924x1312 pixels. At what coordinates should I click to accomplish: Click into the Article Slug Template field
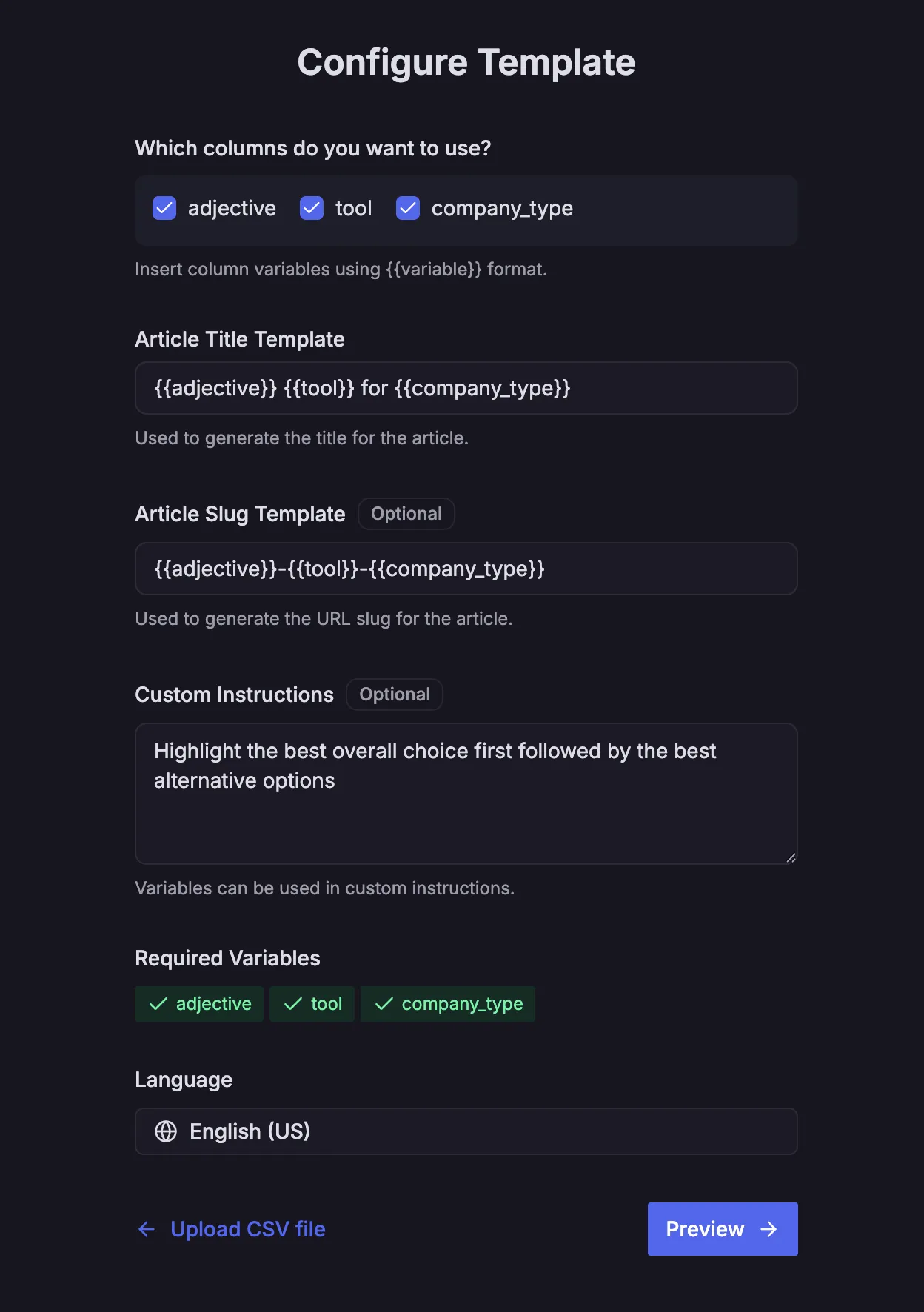pyautogui.click(x=466, y=569)
